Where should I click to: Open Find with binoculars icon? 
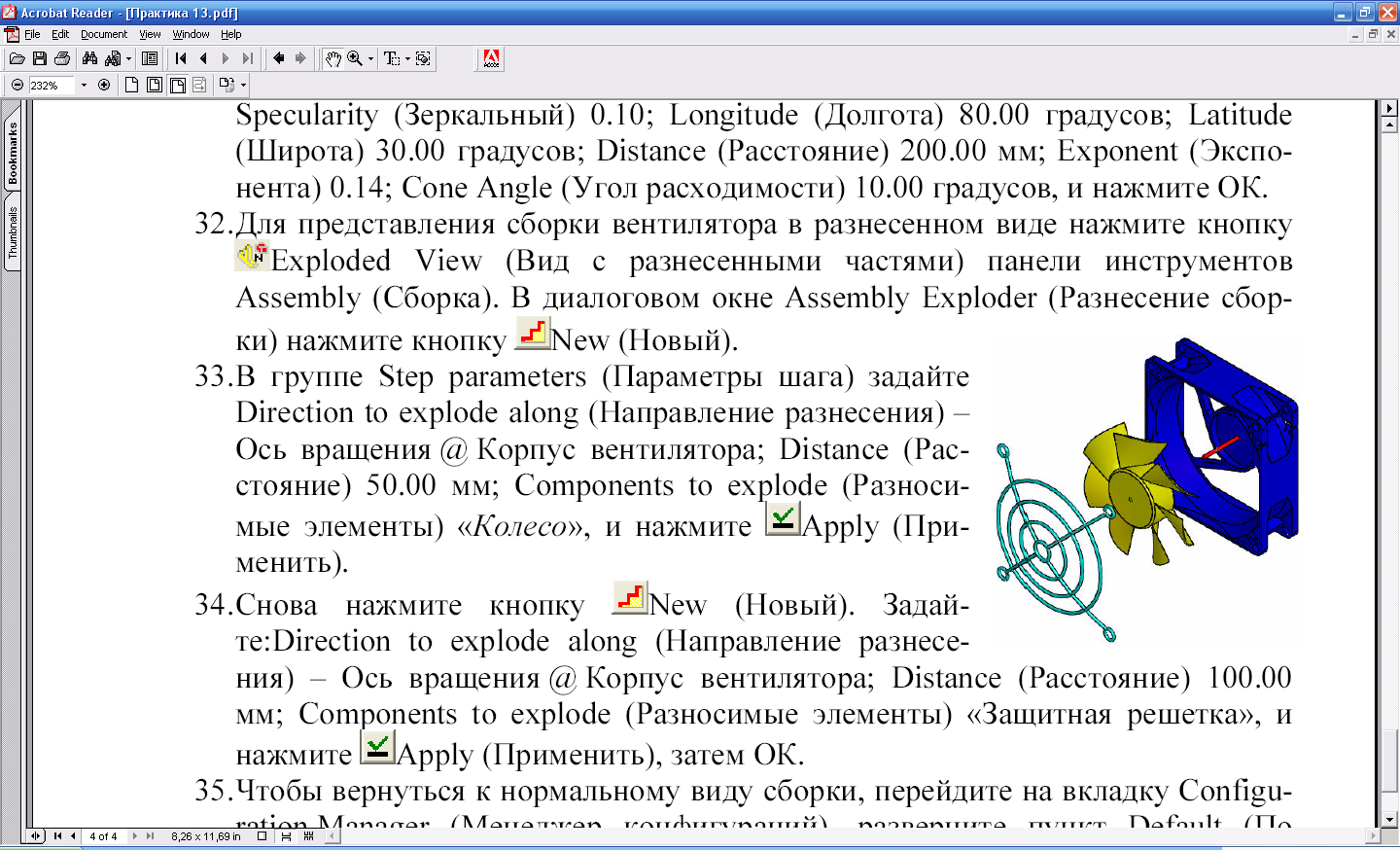click(x=89, y=59)
